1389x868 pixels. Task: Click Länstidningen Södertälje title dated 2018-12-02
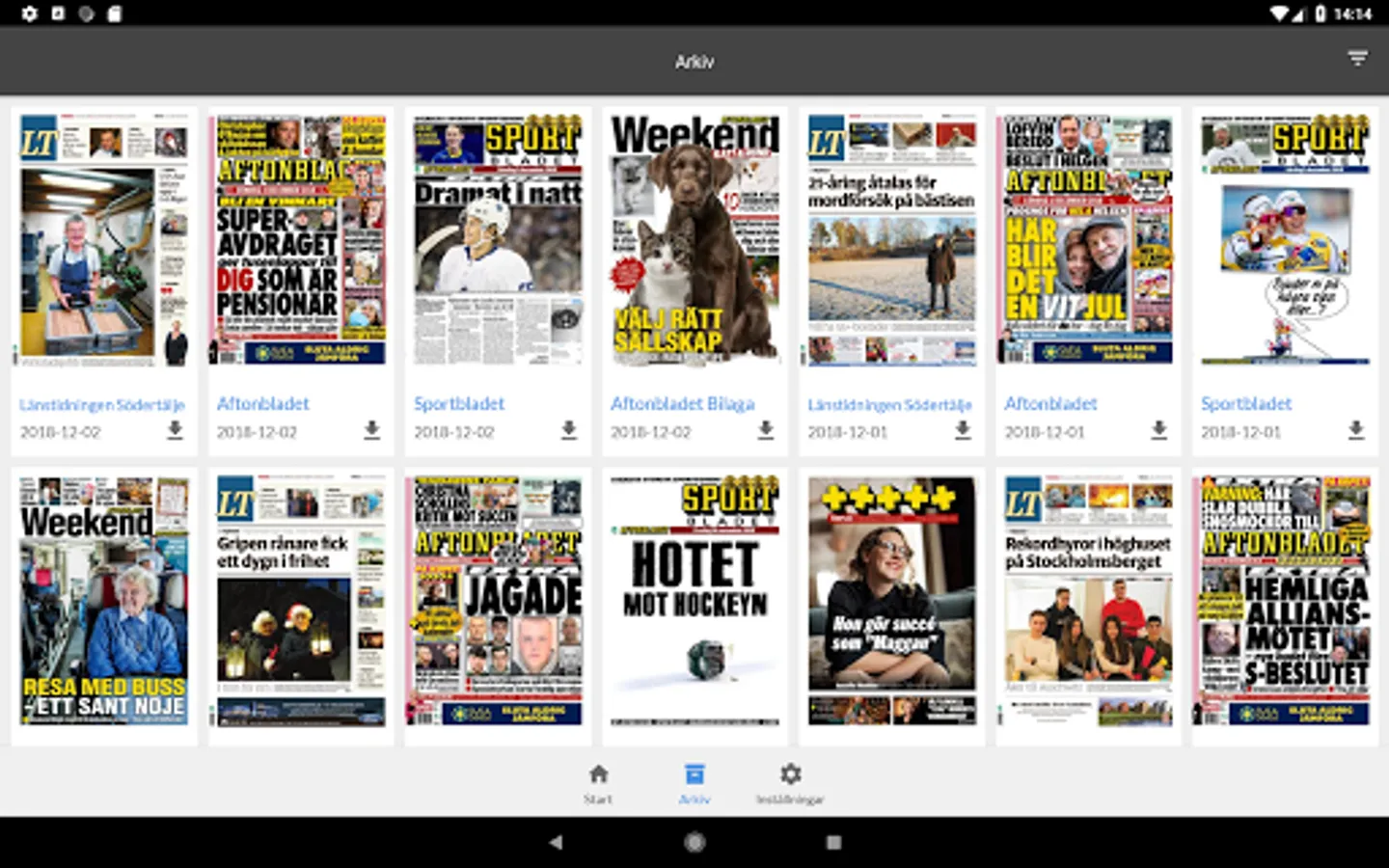101,404
